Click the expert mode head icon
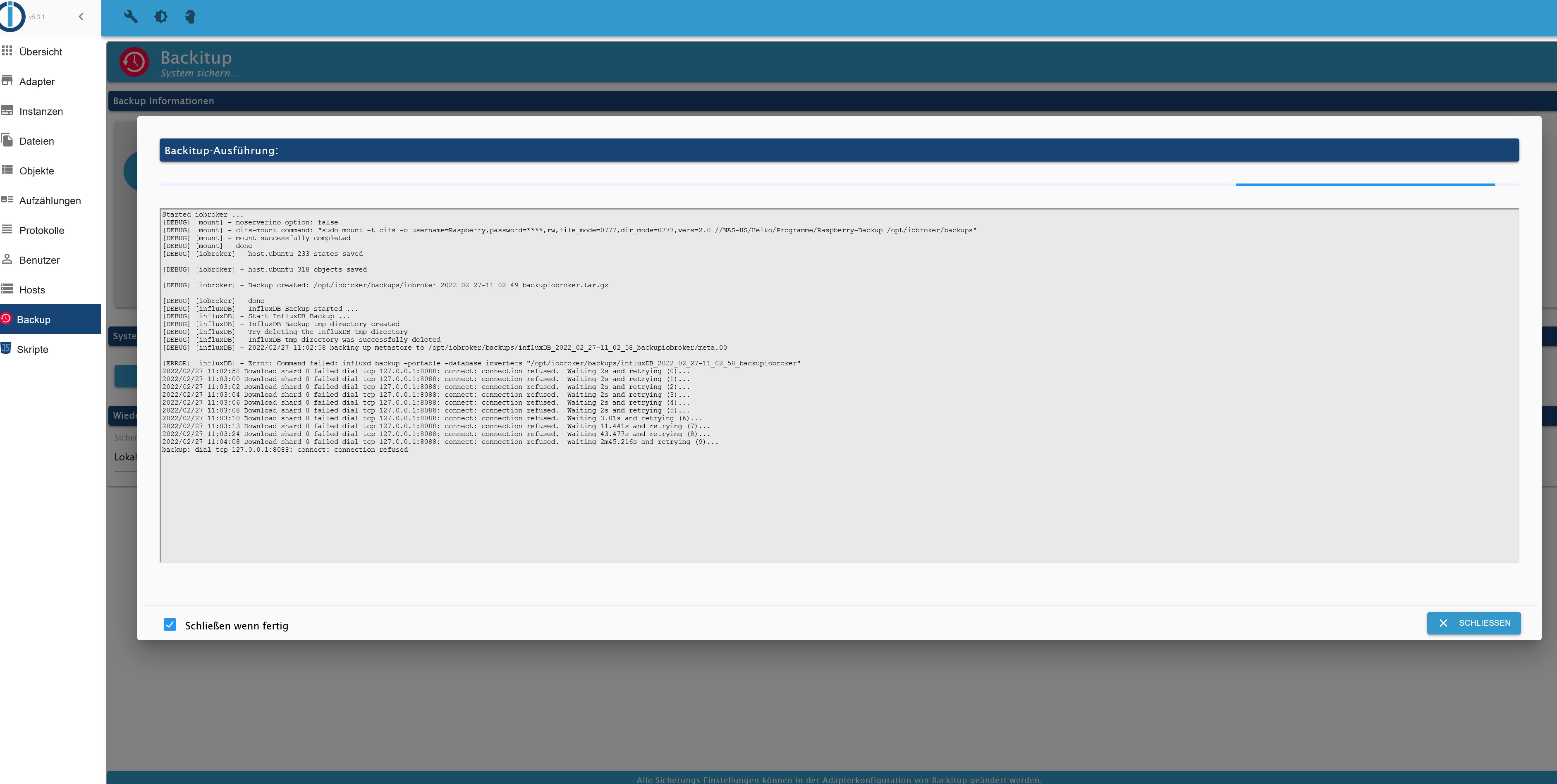 (190, 17)
